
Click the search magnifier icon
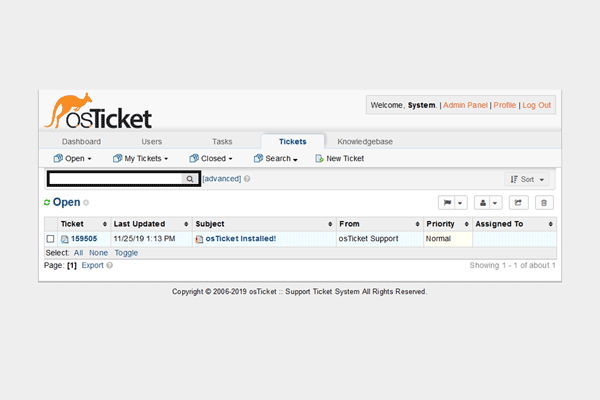click(188, 179)
